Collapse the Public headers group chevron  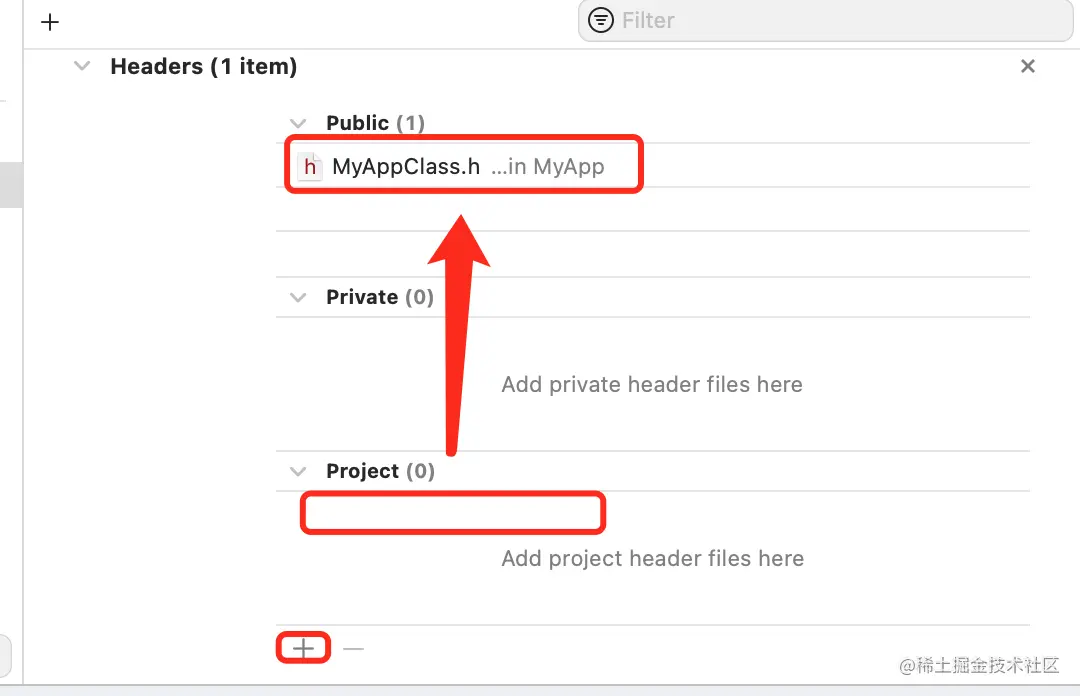297,123
